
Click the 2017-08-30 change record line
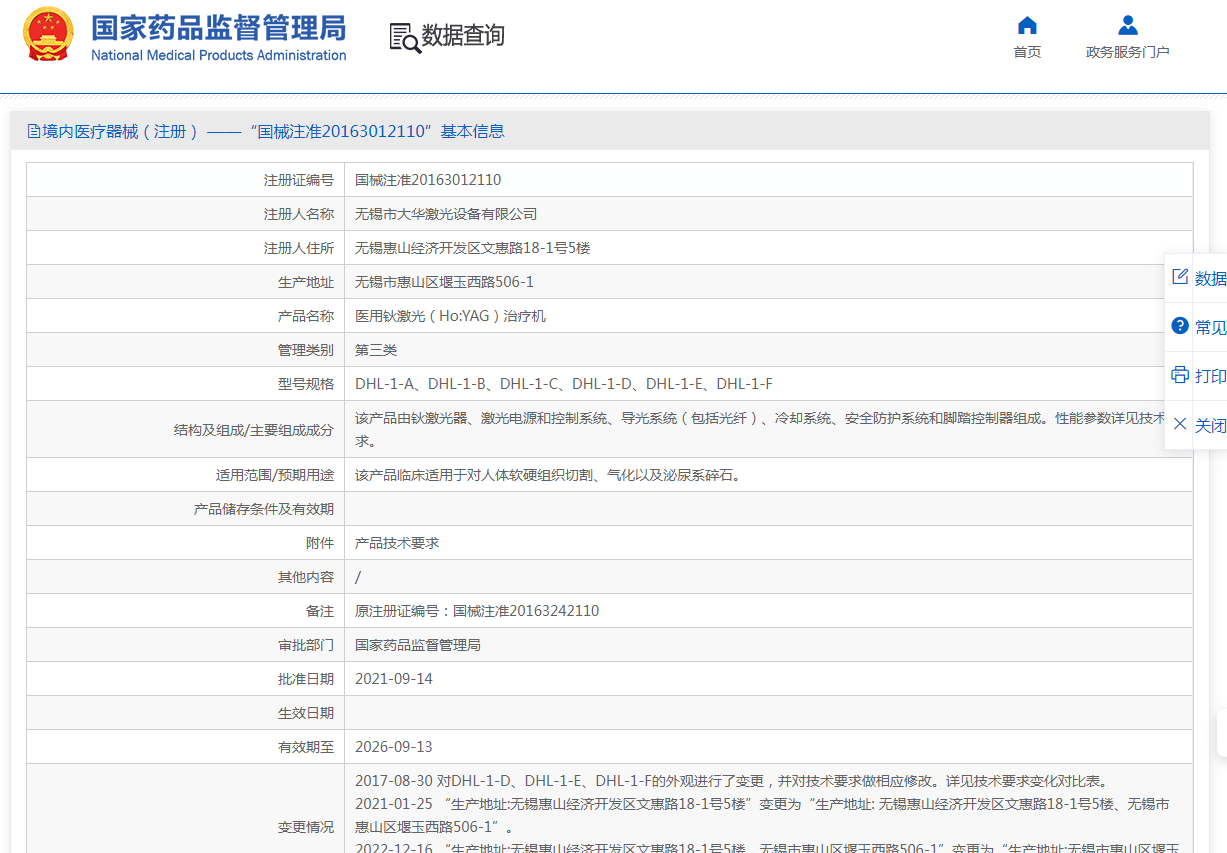tap(731, 781)
